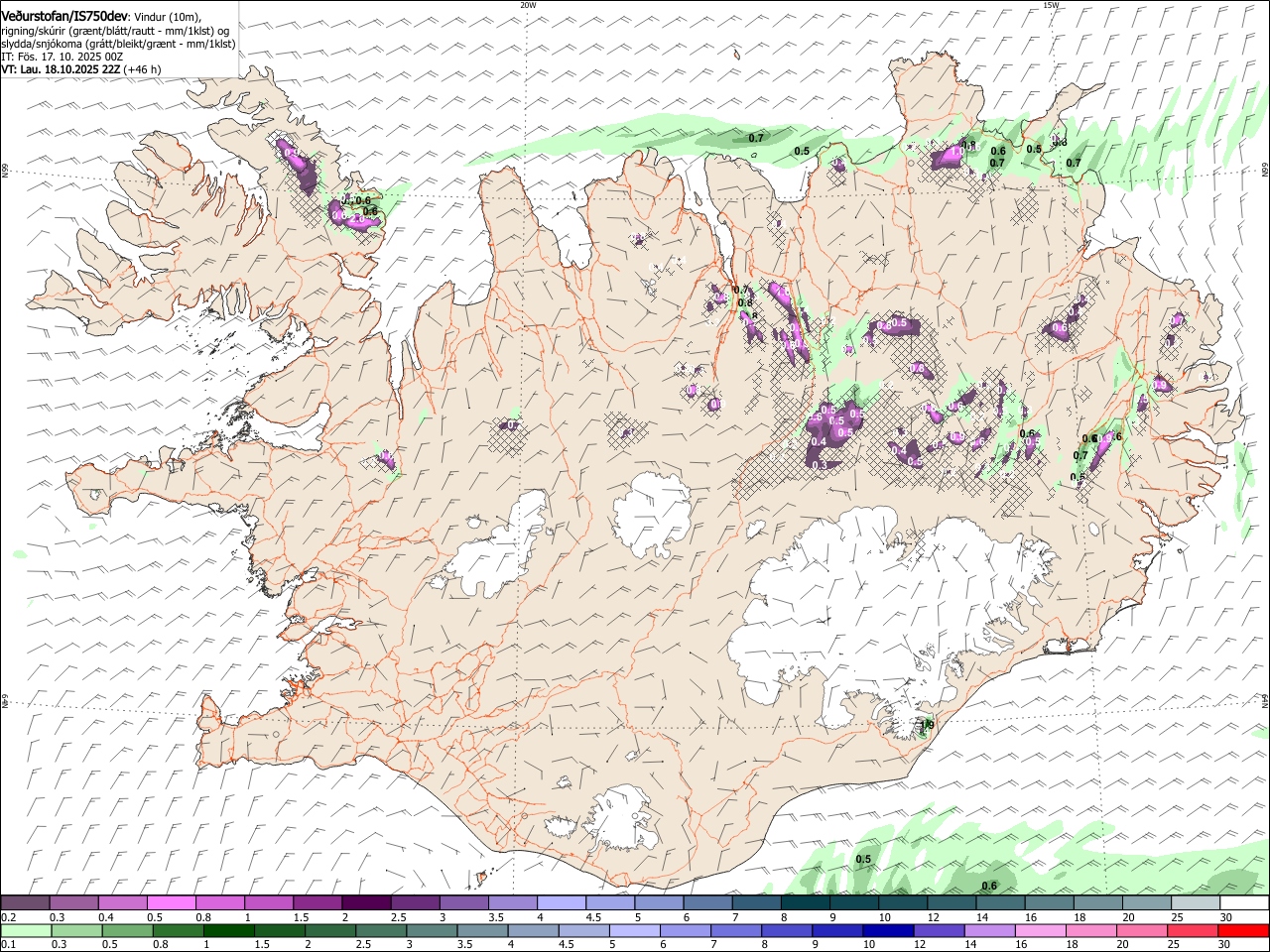1270x952 pixels.
Task: Click the dark mauve 0.2–0.3 snow legend swatch
Action: tap(26, 903)
